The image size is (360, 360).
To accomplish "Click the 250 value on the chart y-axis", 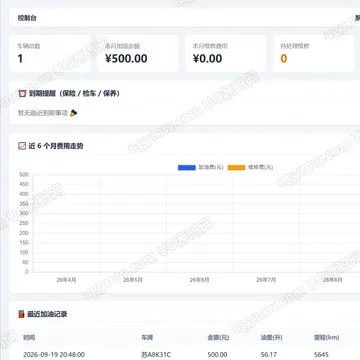I will pos(24,223).
